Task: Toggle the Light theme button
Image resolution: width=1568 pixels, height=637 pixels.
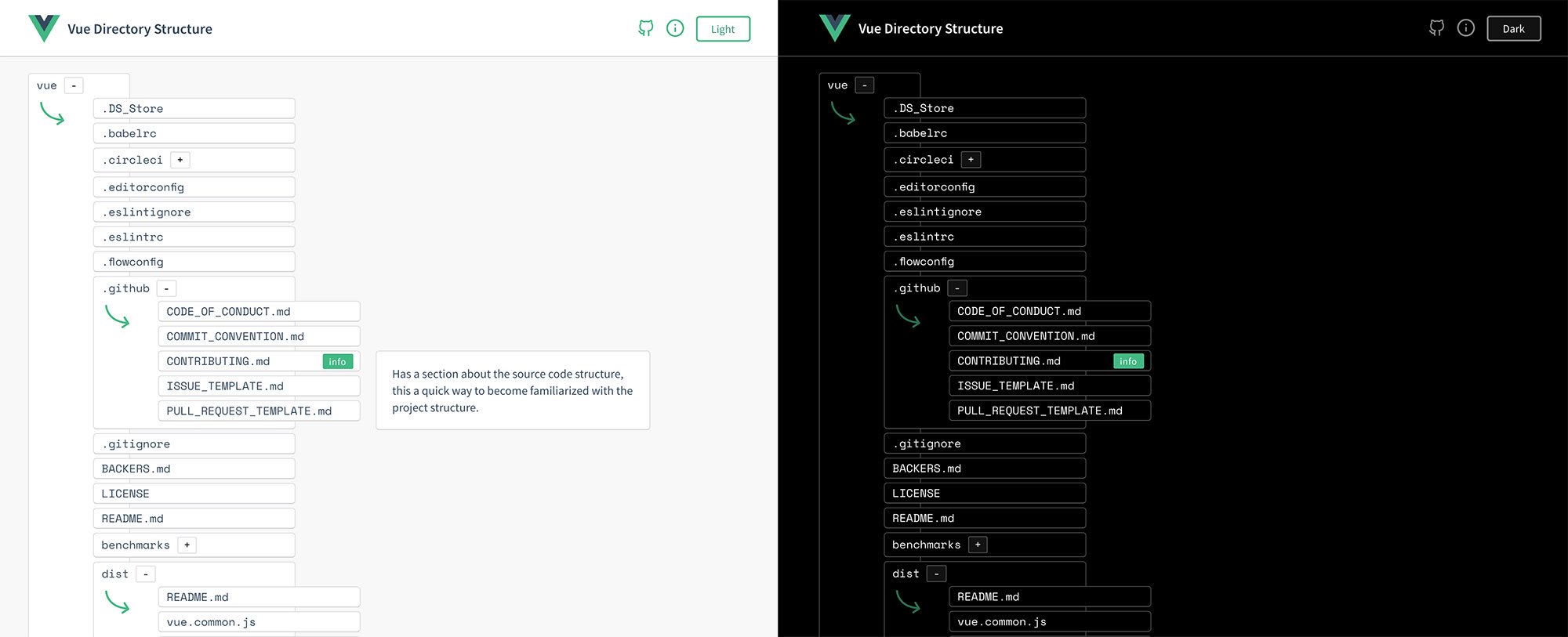Action: (723, 29)
